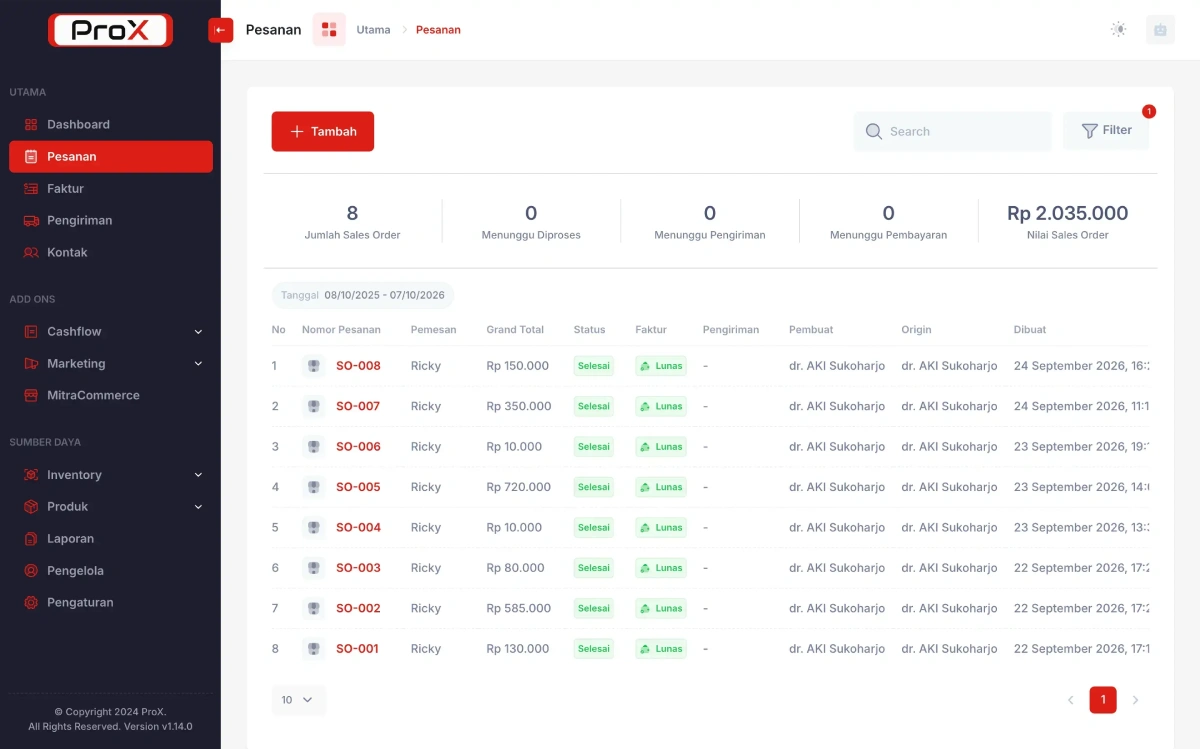Click the Lunas invoice badge for SO-001
1200x749 pixels.
(x=661, y=649)
